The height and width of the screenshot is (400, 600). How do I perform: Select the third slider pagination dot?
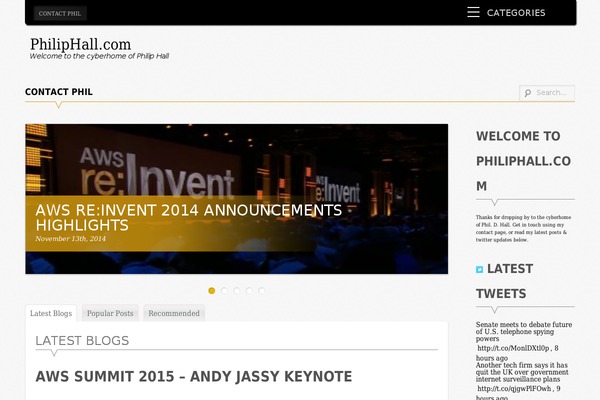(237, 291)
